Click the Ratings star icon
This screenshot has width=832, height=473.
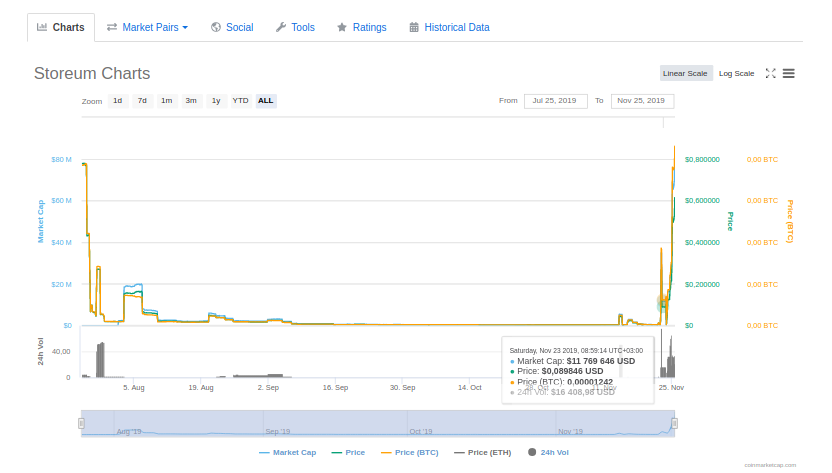(342, 27)
